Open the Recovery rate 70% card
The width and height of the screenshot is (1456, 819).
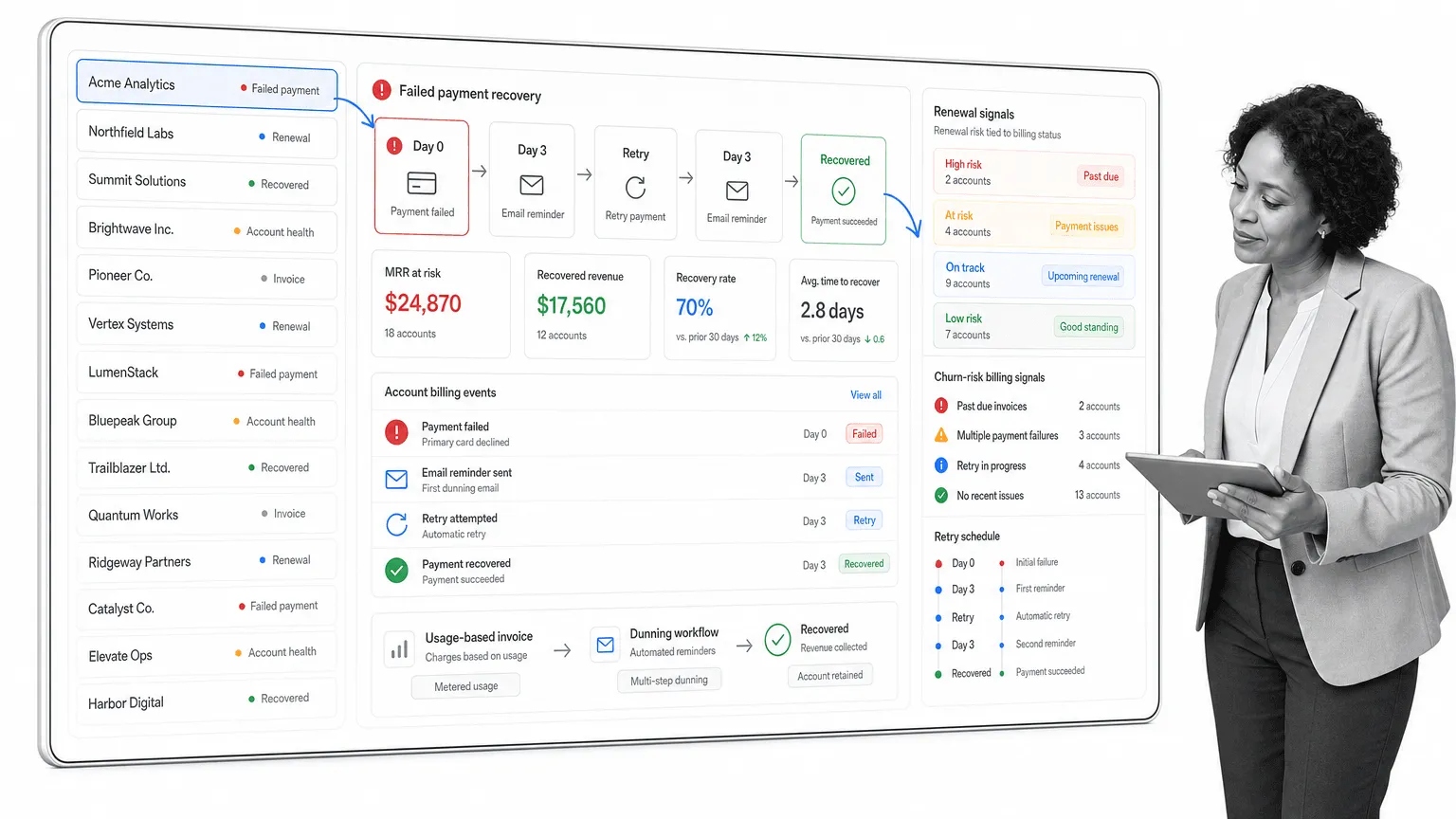click(x=719, y=309)
